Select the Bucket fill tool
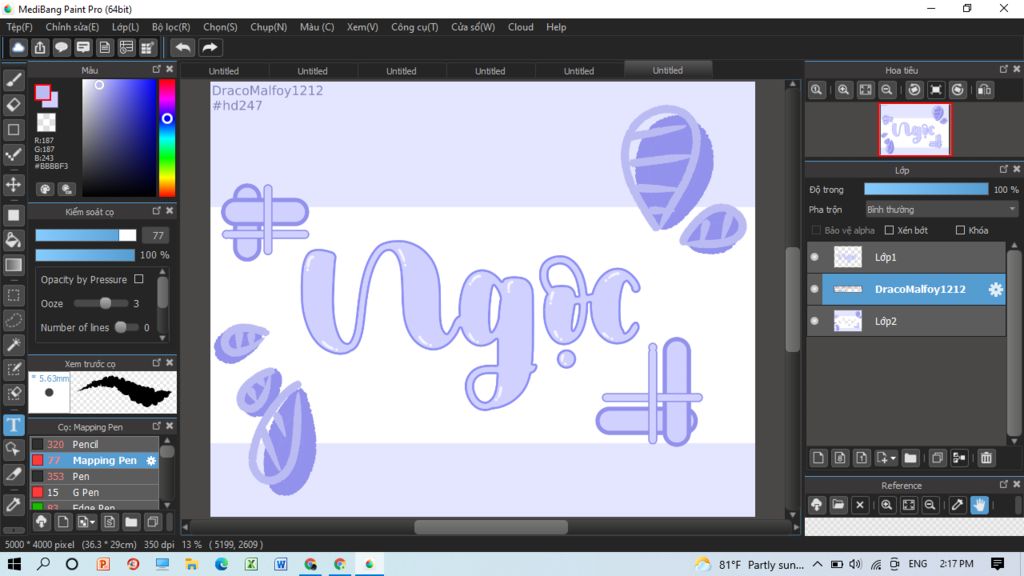Viewport: 1024px width, 576px height. click(x=14, y=240)
